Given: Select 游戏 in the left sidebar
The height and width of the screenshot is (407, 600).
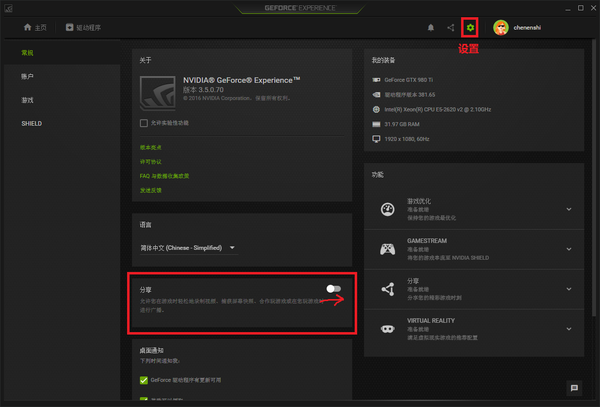Looking at the screenshot, I should pyautogui.click(x=27, y=100).
